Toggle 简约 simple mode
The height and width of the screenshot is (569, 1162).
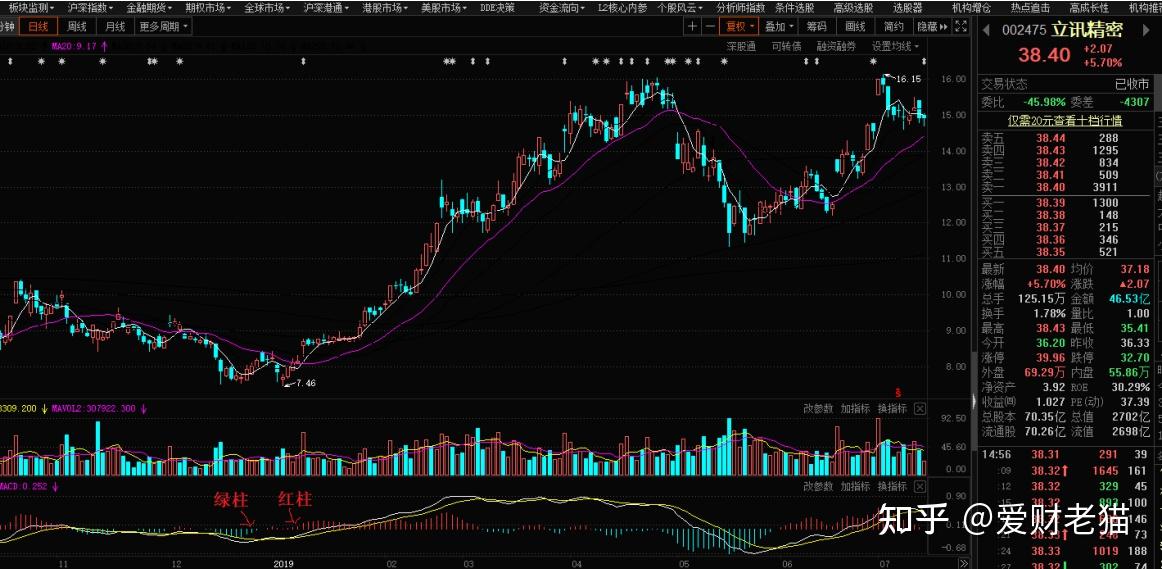tap(894, 27)
